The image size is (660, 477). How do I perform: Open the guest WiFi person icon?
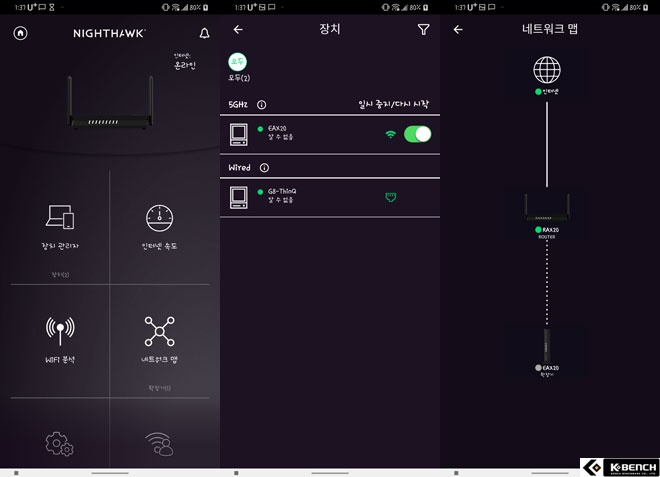(x=160, y=444)
